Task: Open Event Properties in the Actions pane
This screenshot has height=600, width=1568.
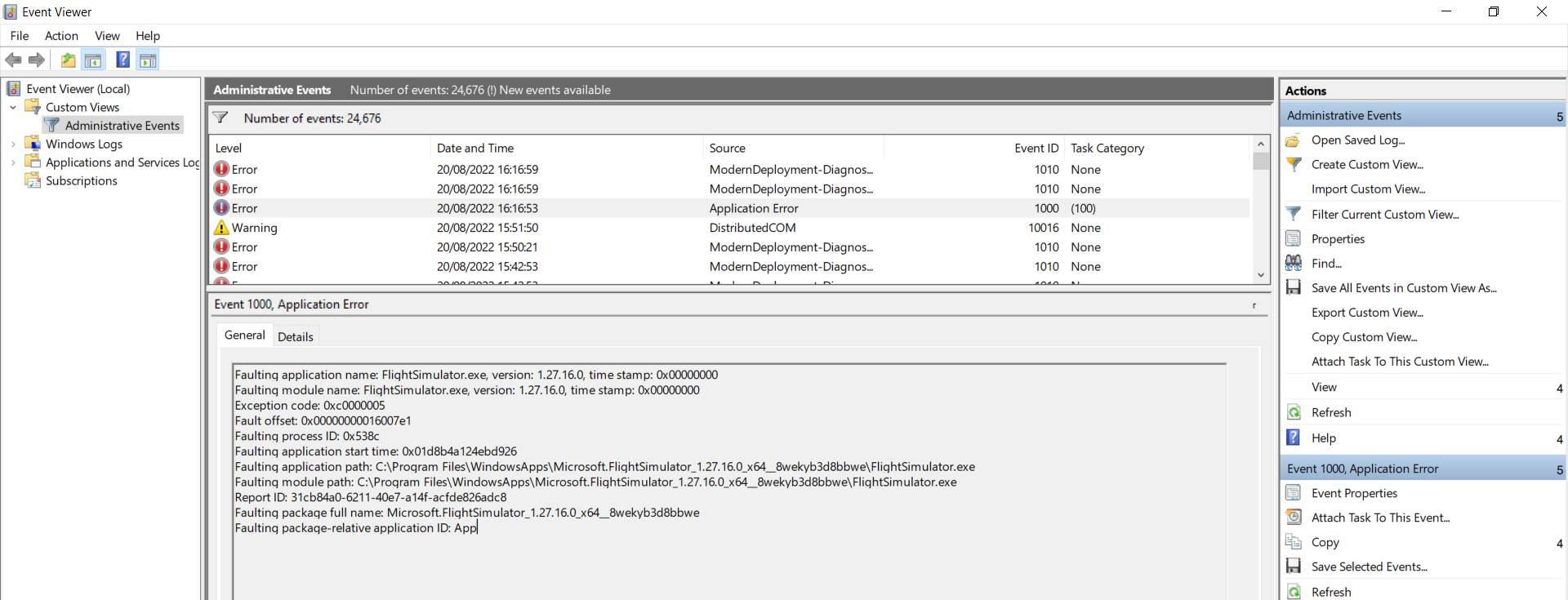Action: pos(1354,494)
